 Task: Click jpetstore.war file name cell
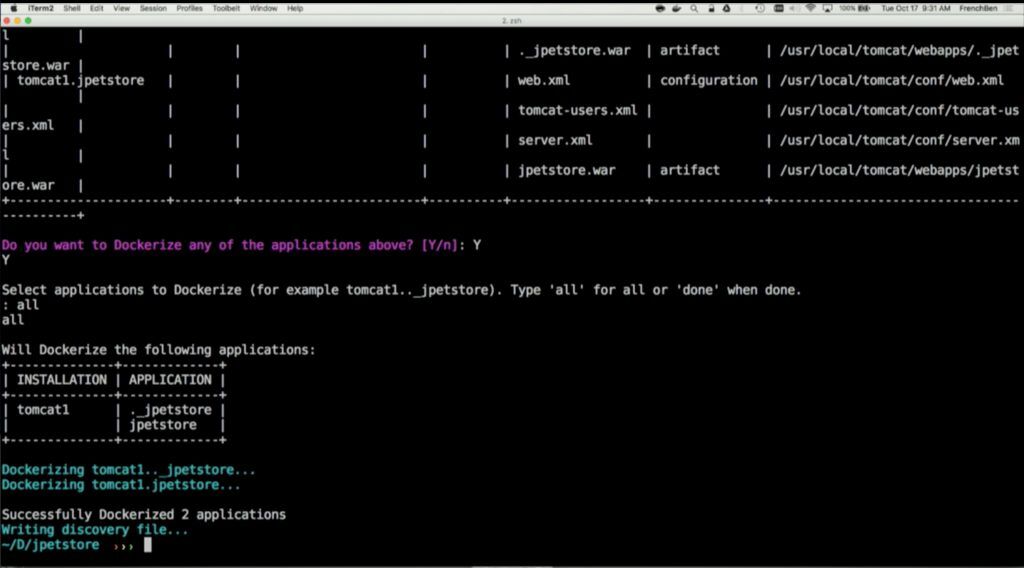566,170
